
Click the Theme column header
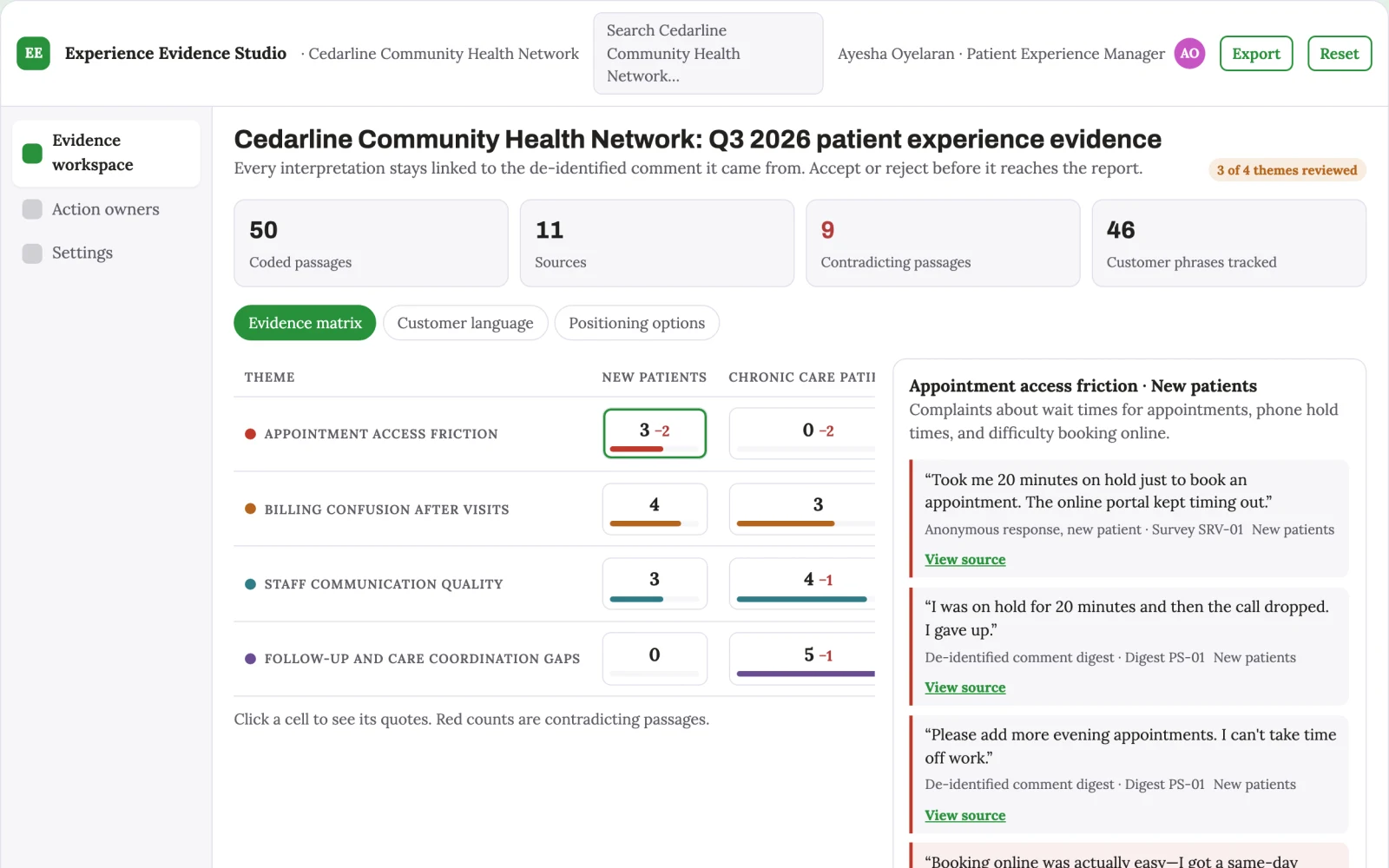click(x=269, y=378)
